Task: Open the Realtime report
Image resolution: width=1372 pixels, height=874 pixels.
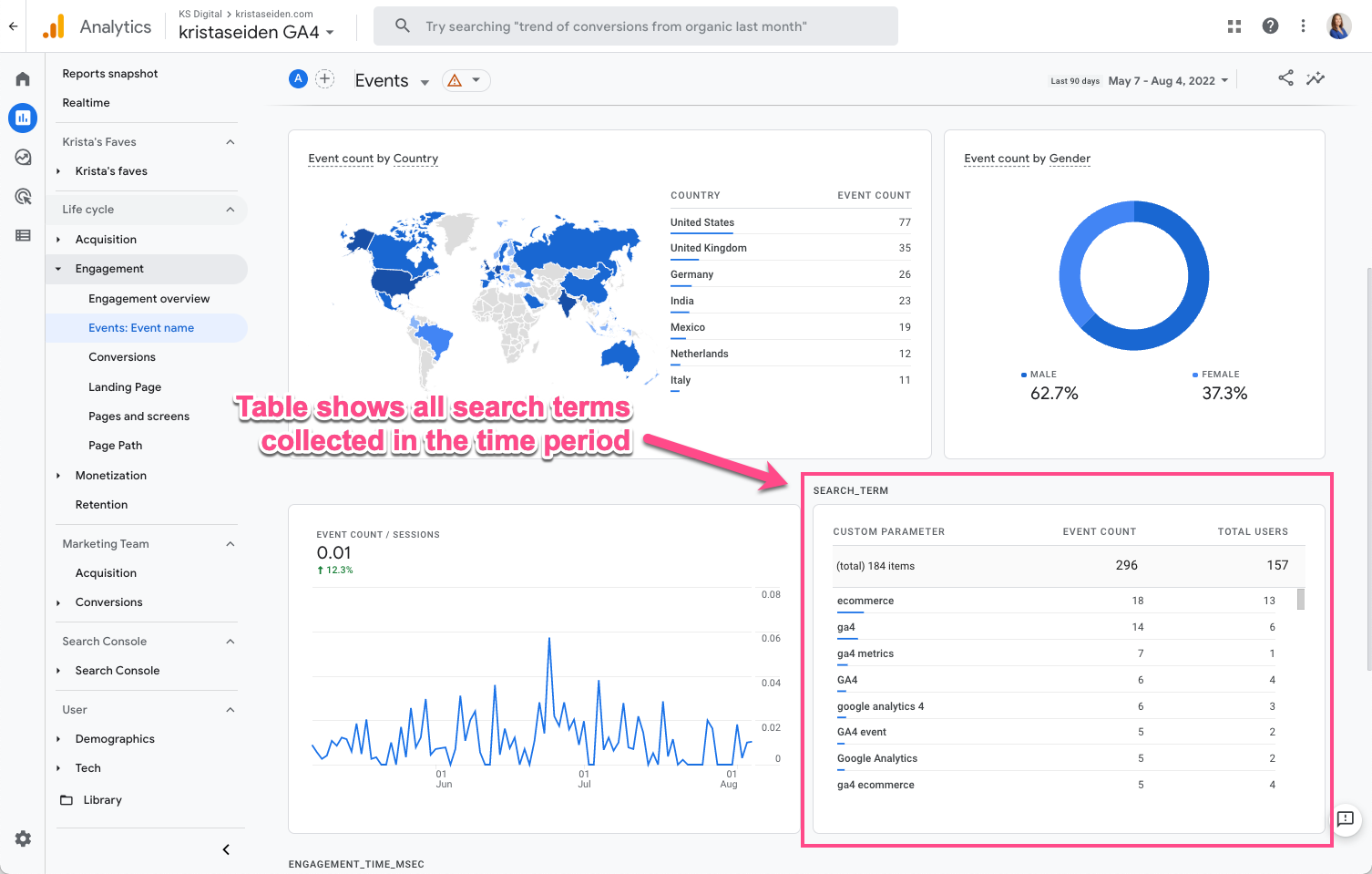Action: point(86,103)
